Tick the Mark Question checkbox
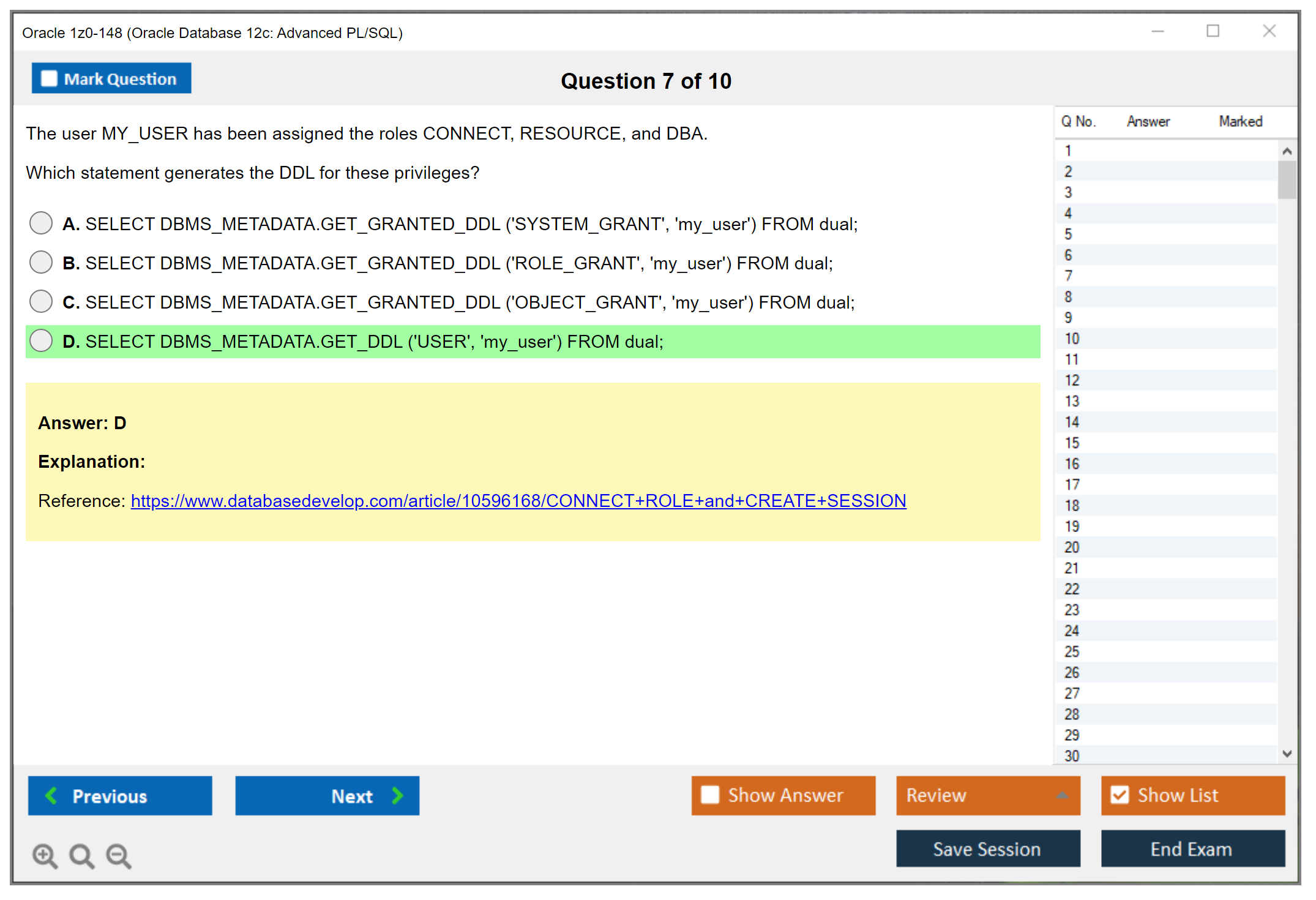The width and height of the screenshot is (1316, 900). point(49,79)
